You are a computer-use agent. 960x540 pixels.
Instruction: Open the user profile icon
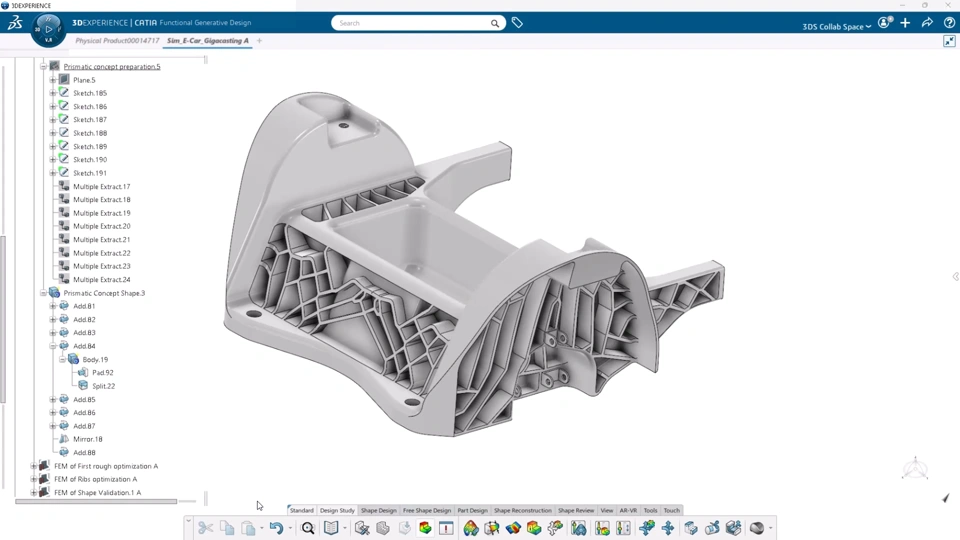885,23
